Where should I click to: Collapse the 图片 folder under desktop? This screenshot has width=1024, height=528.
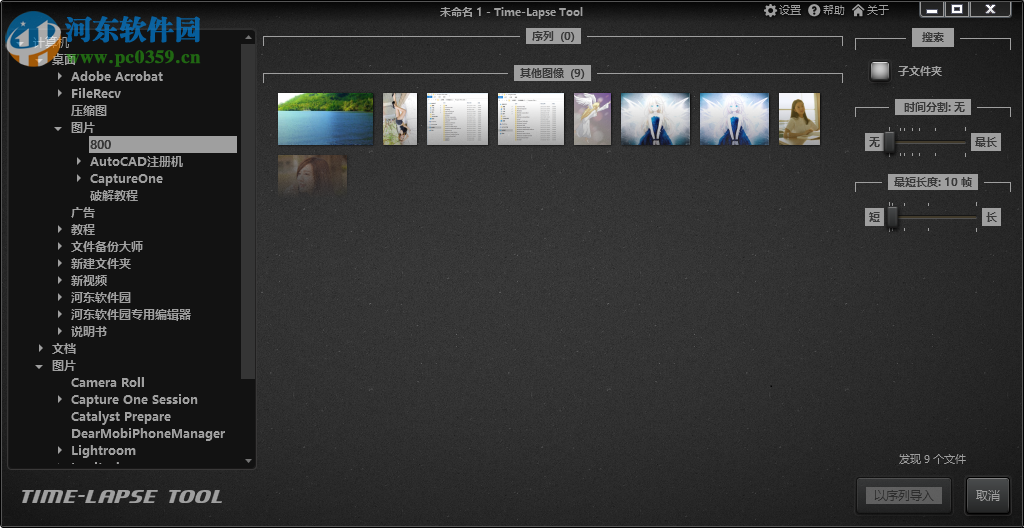pyautogui.click(x=59, y=128)
